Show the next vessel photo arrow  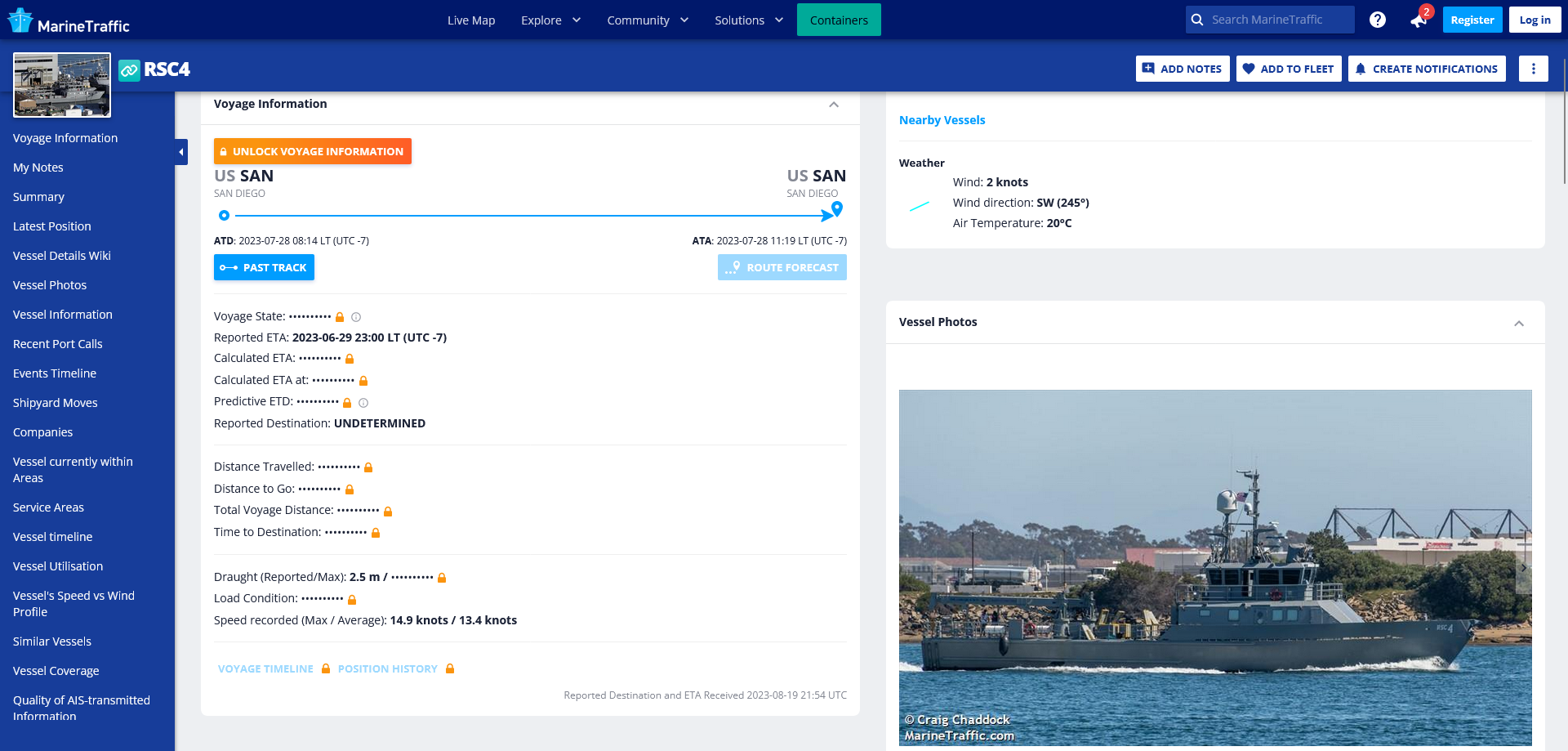point(1524,567)
